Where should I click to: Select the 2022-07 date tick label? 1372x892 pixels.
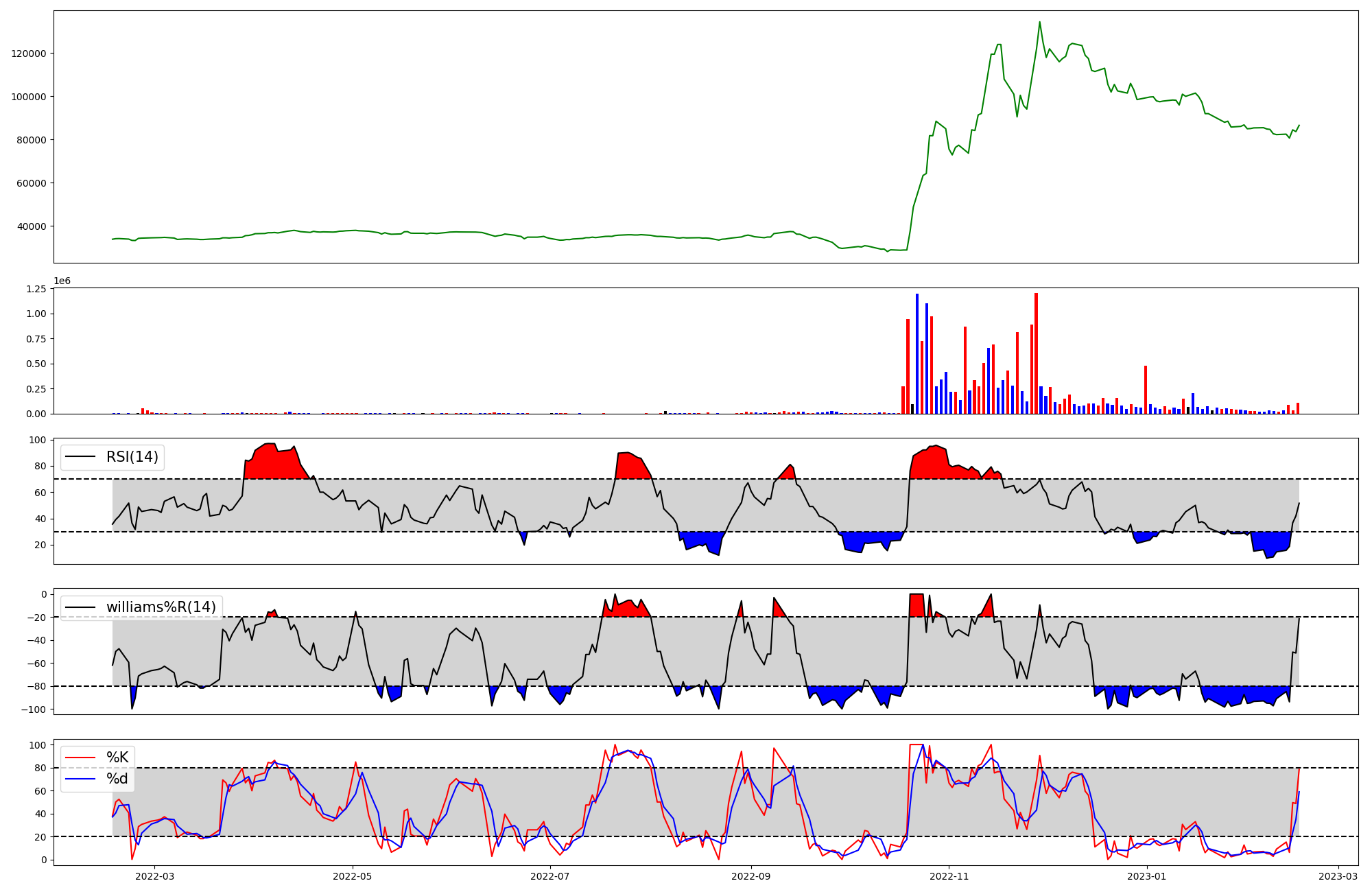point(550,876)
